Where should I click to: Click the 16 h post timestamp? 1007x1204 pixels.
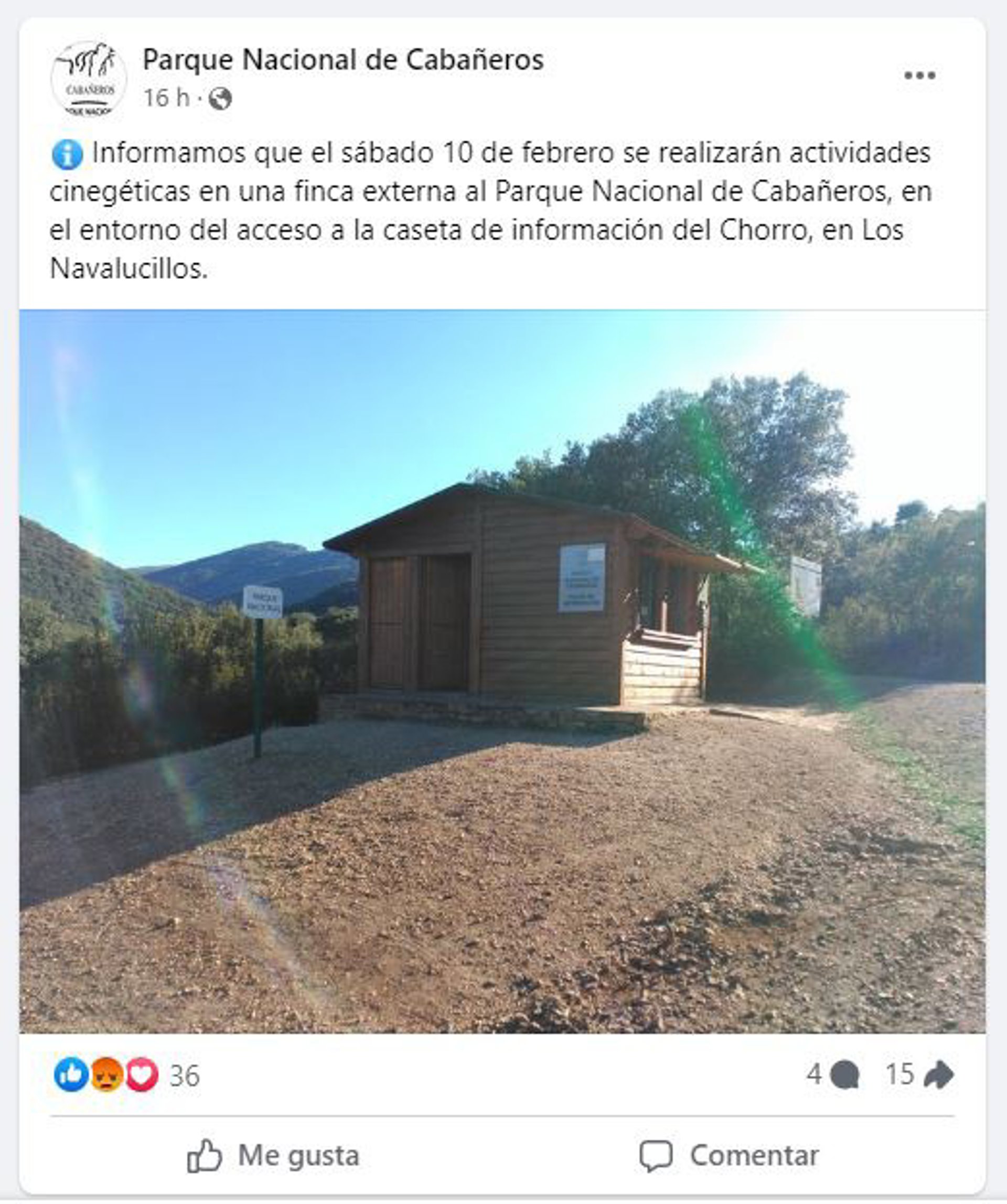tap(166, 98)
